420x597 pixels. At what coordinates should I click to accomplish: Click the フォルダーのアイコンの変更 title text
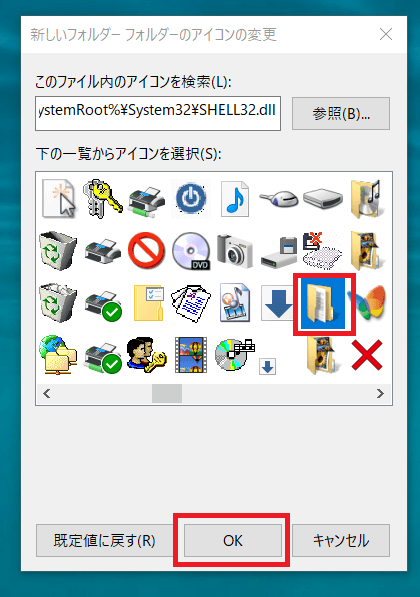(200, 34)
